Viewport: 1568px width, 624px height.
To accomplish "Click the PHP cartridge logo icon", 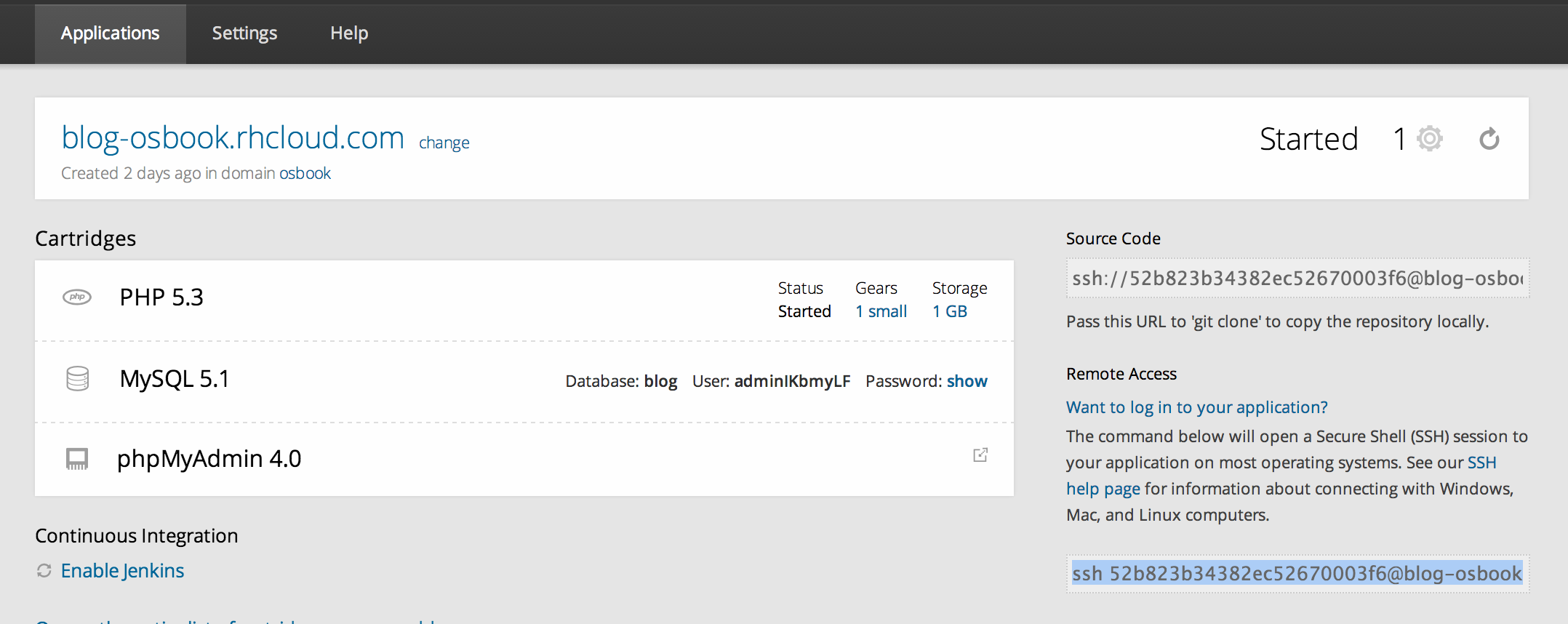I will [x=77, y=297].
